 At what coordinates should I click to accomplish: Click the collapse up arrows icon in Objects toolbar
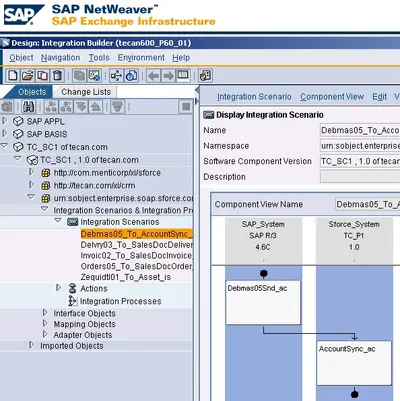pyautogui.click(x=96, y=107)
